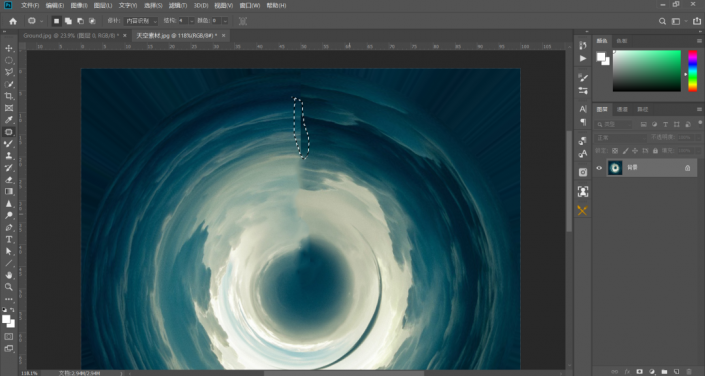Reset to default foreground and background colors
The height and width of the screenshot is (376, 705).
click(4, 309)
